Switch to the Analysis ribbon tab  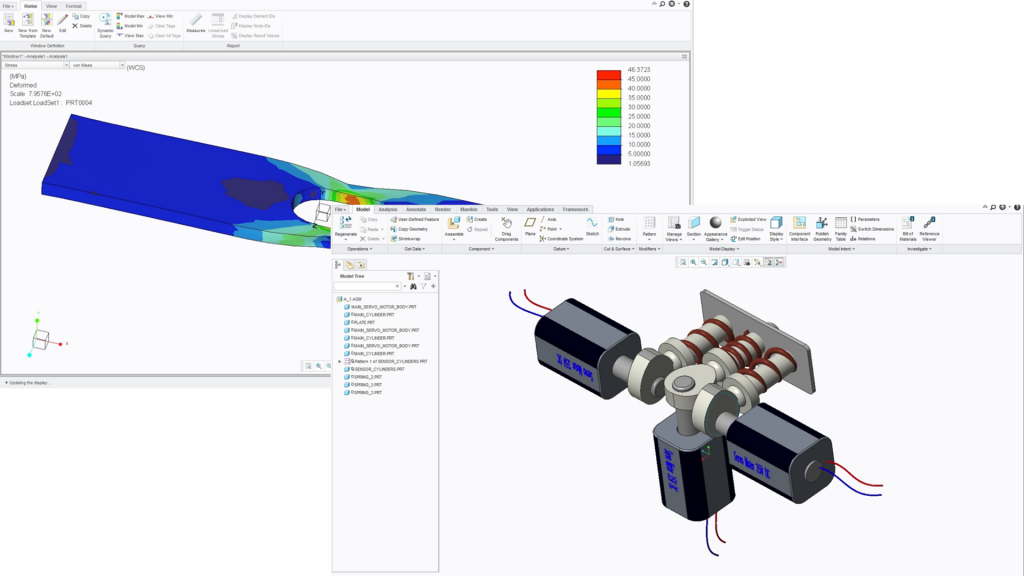388,210
